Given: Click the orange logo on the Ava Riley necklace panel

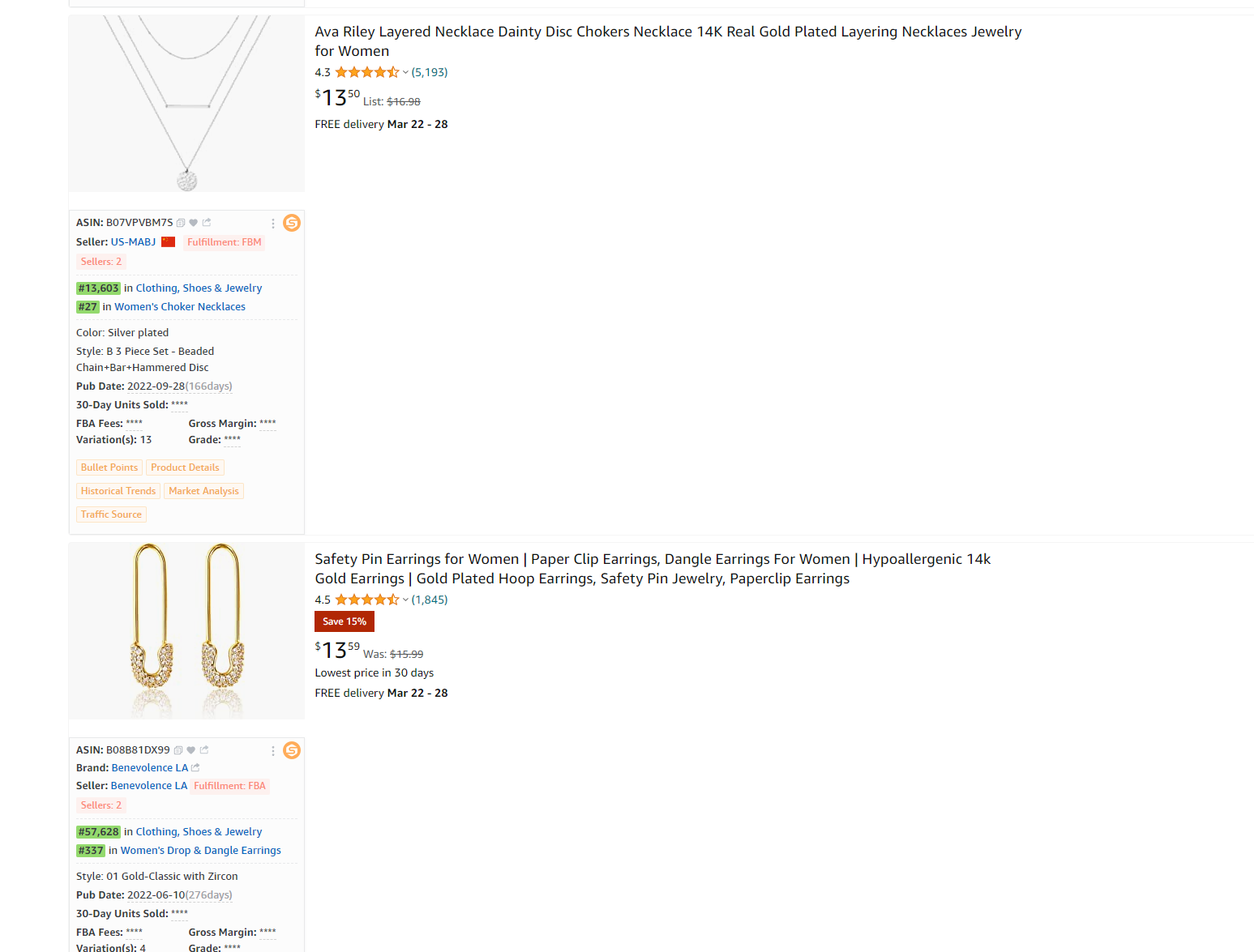Looking at the screenshot, I should tap(292, 223).
